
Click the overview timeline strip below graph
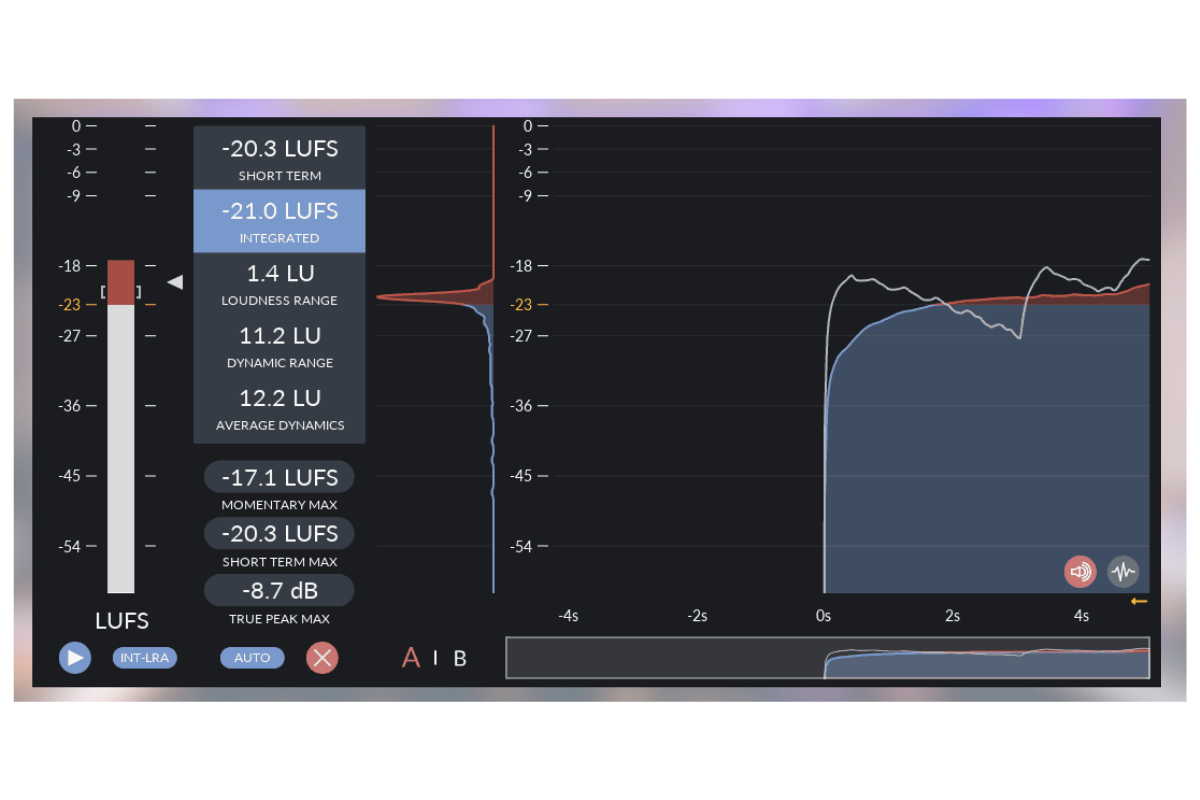[x=827, y=658]
